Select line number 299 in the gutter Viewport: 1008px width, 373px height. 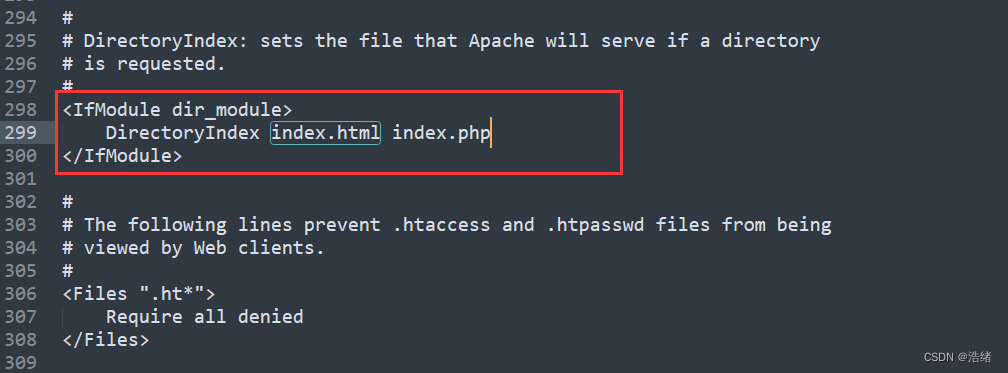(21, 133)
